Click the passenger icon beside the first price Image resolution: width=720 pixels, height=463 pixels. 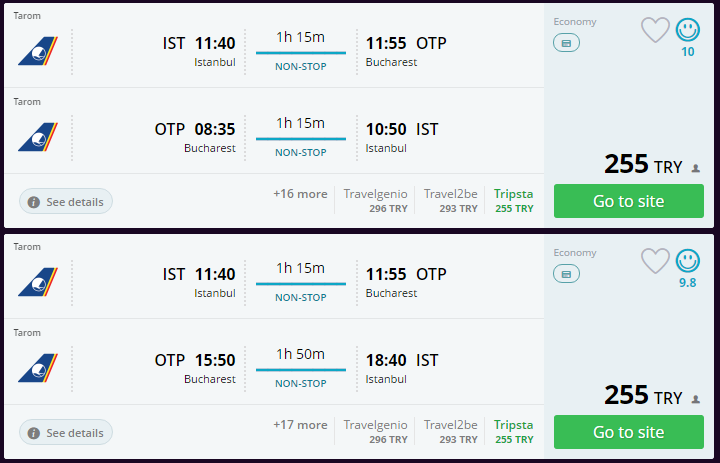tap(695, 168)
